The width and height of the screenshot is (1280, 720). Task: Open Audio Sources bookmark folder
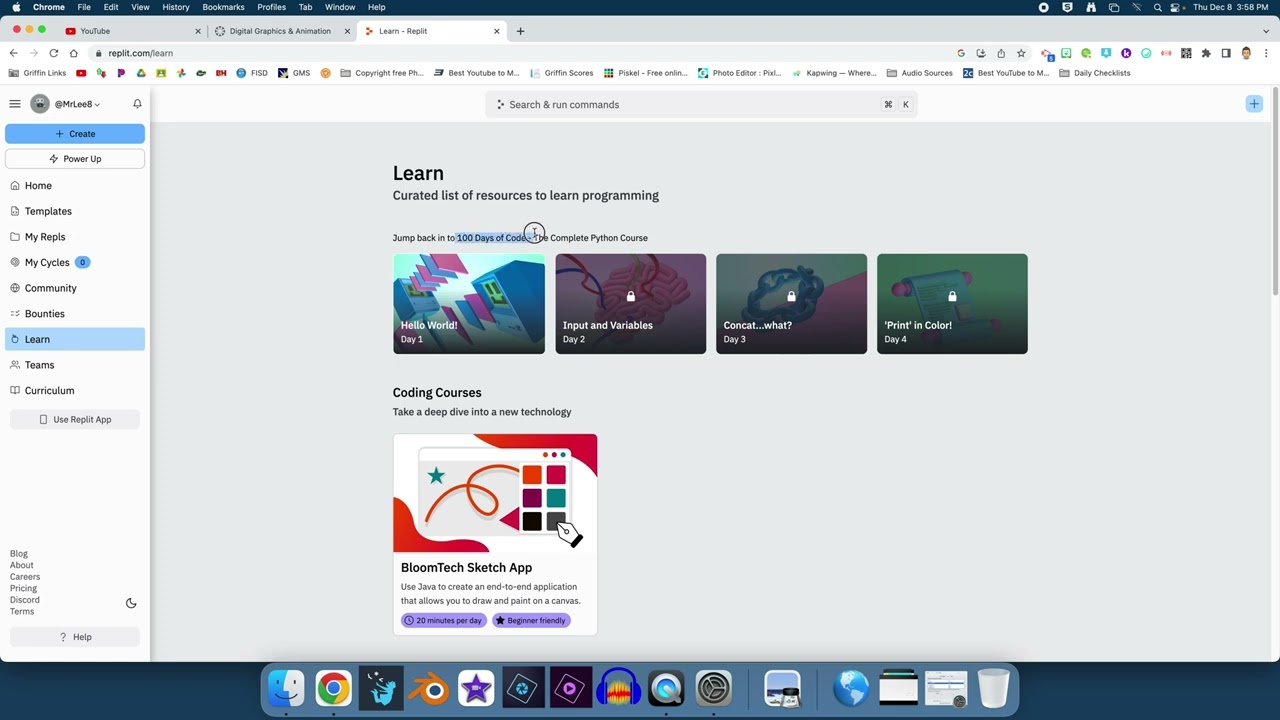point(920,73)
